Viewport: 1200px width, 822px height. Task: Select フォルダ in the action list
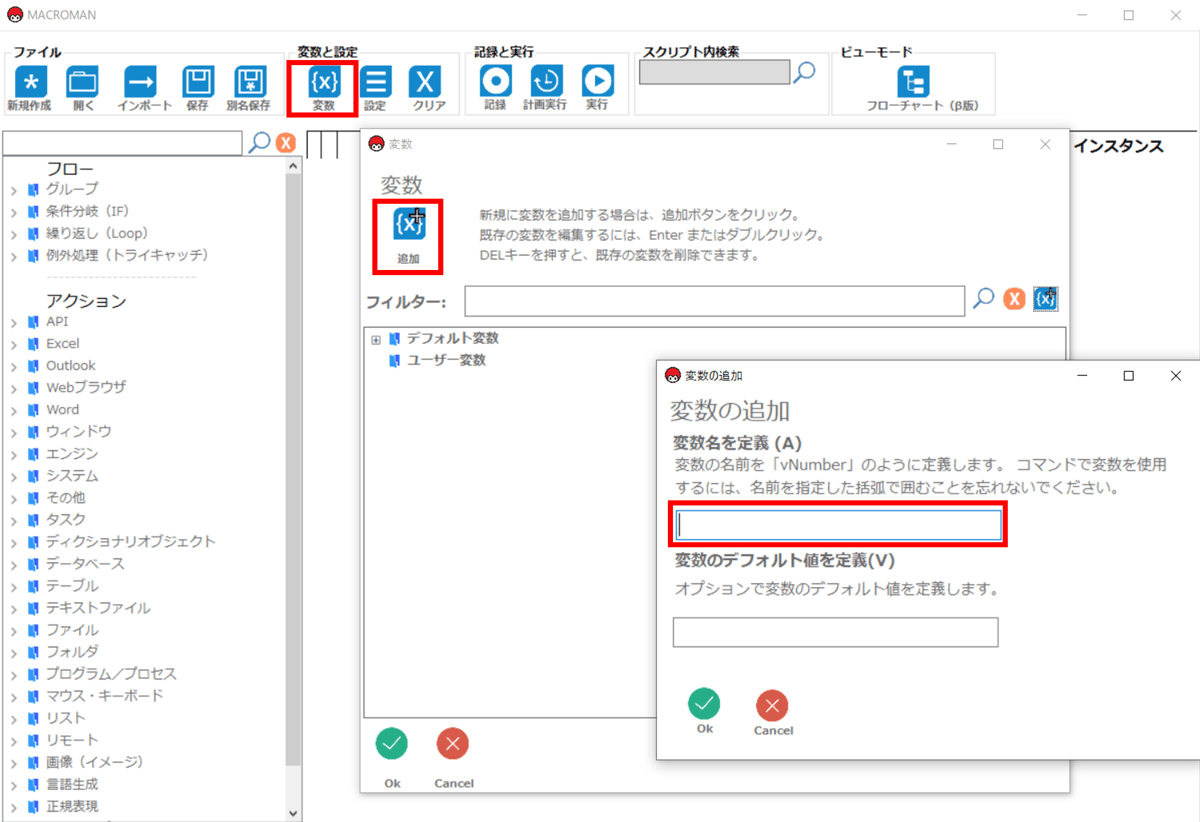click(x=72, y=652)
